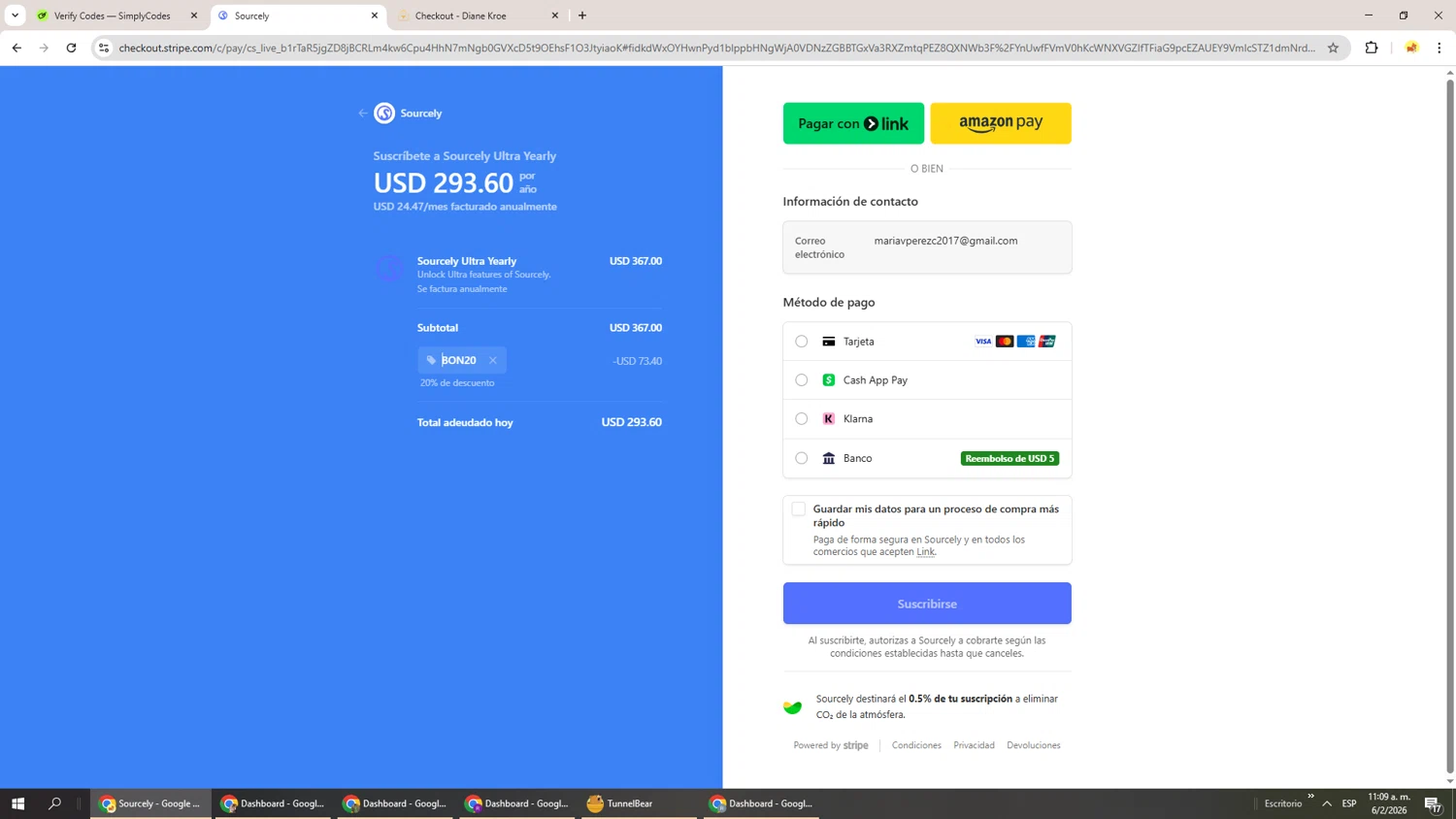Select Cash App Pay radio button

[x=802, y=380]
